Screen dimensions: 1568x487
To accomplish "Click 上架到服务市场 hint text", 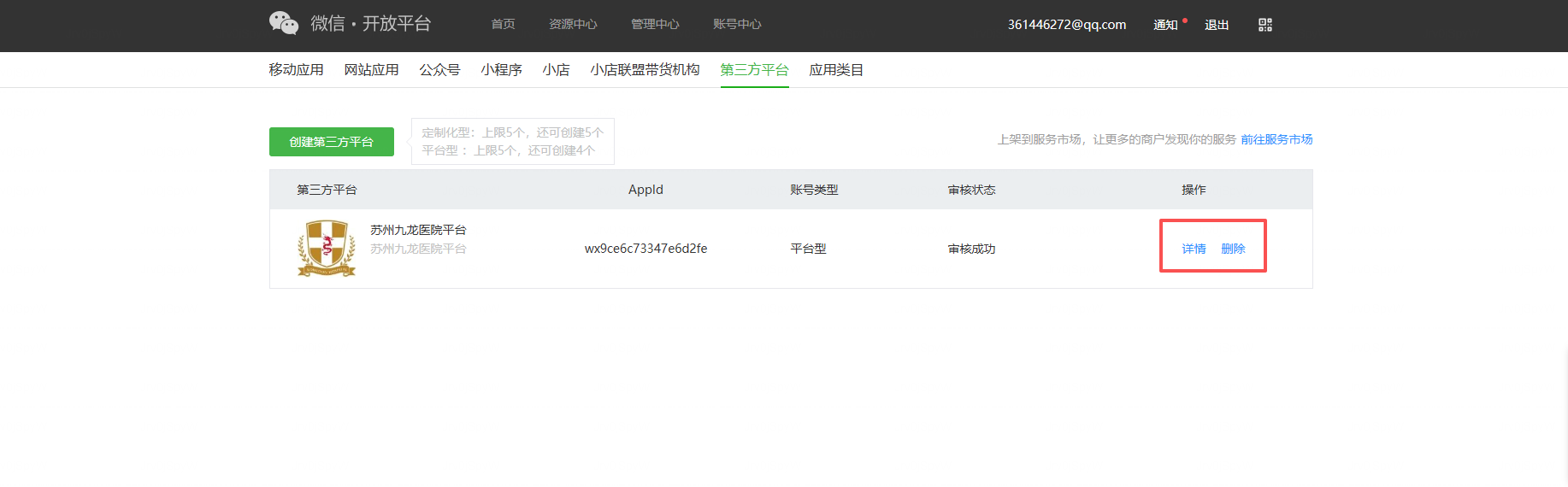I will pyautogui.click(x=1117, y=139).
